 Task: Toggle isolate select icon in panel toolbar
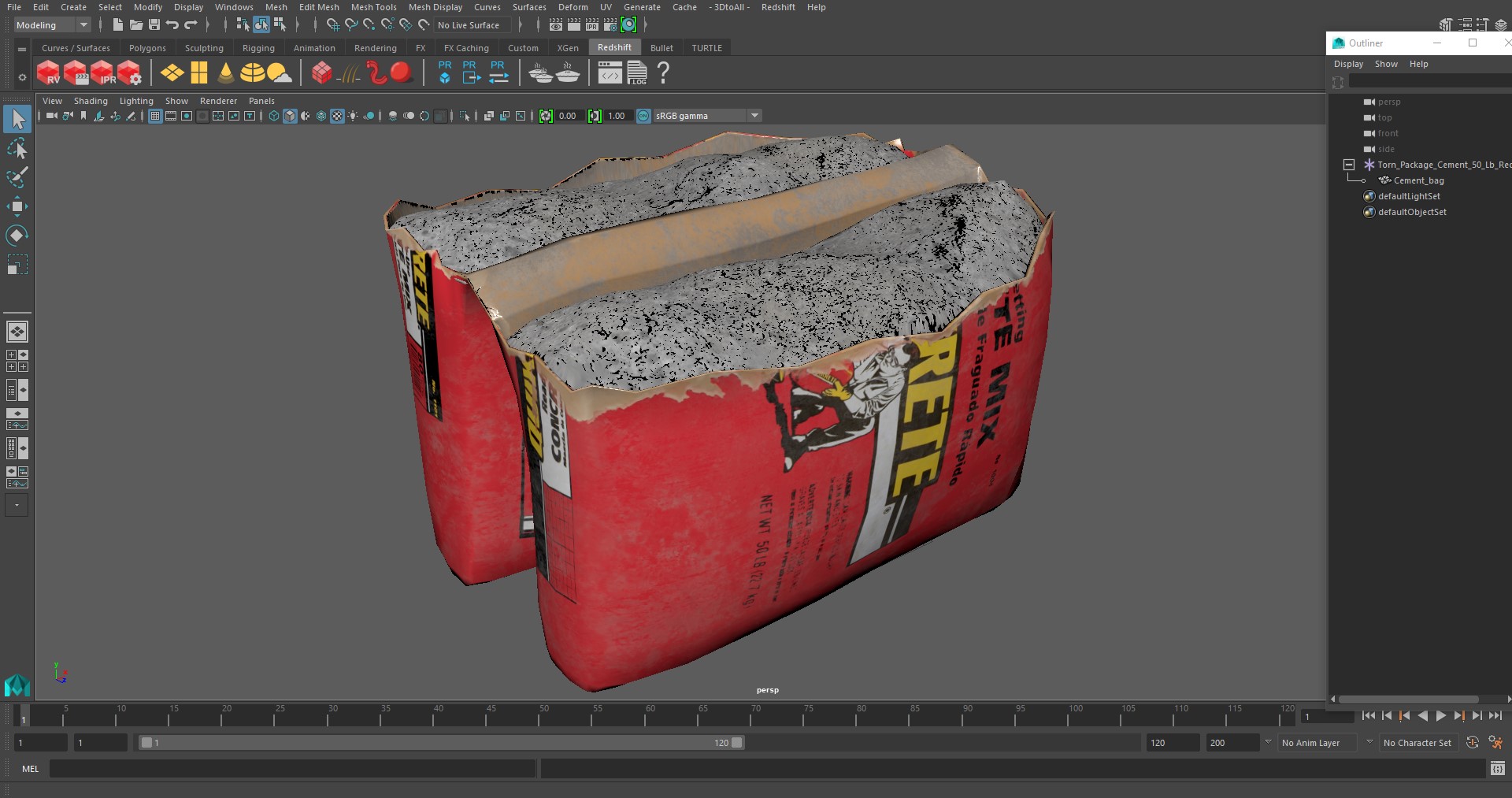(x=465, y=116)
